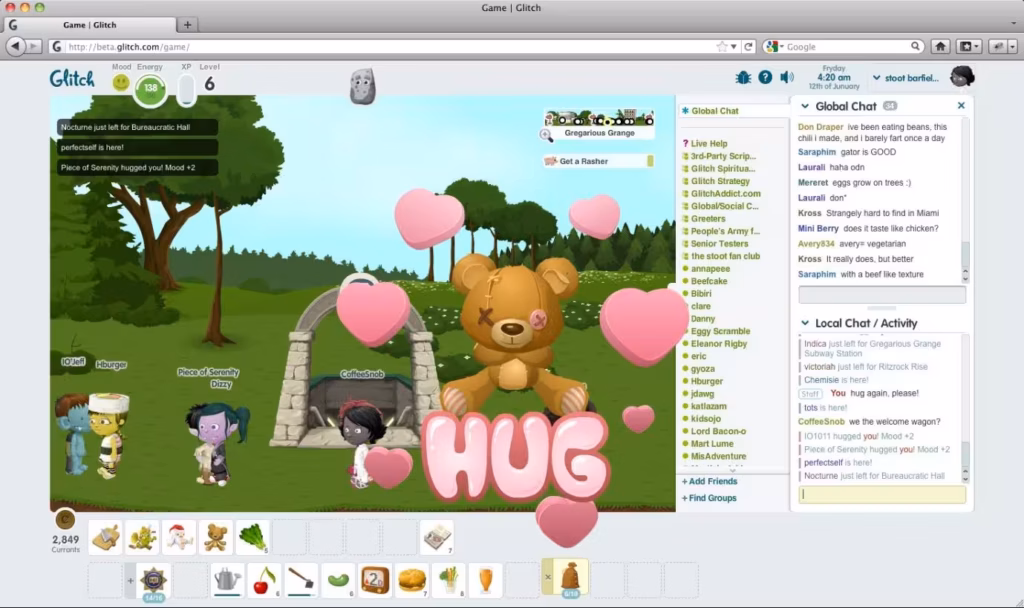Reload the page in browser
The image size is (1024, 608).
point(748,47)
